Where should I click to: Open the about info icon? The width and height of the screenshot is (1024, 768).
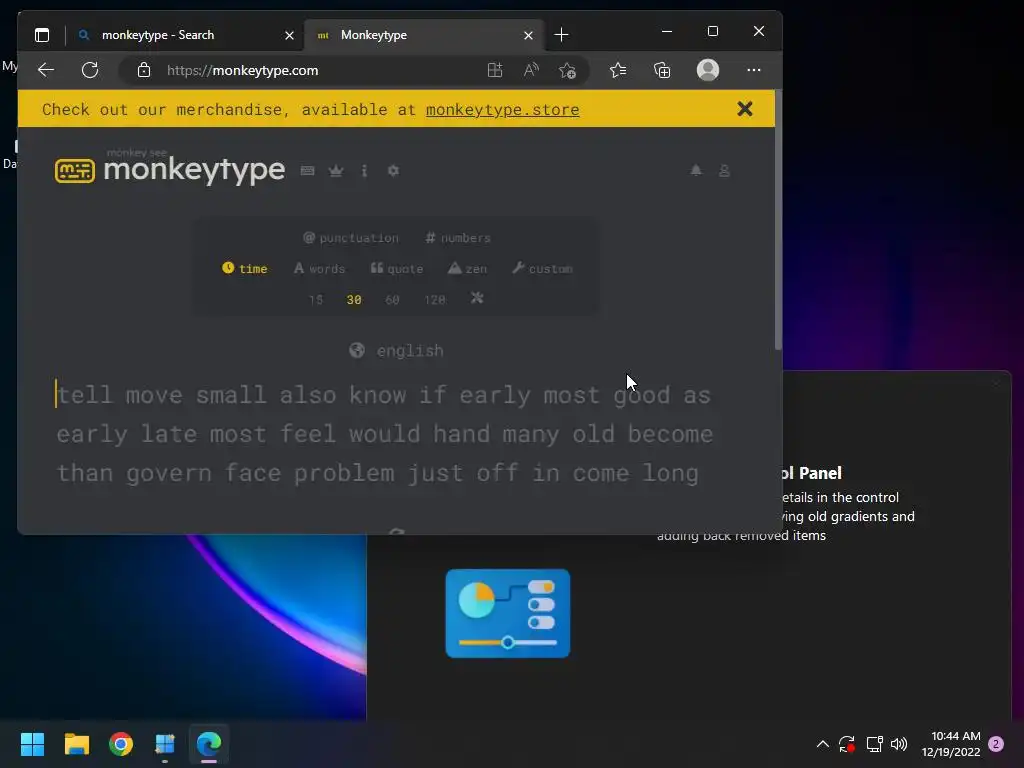tap(364, 170)
